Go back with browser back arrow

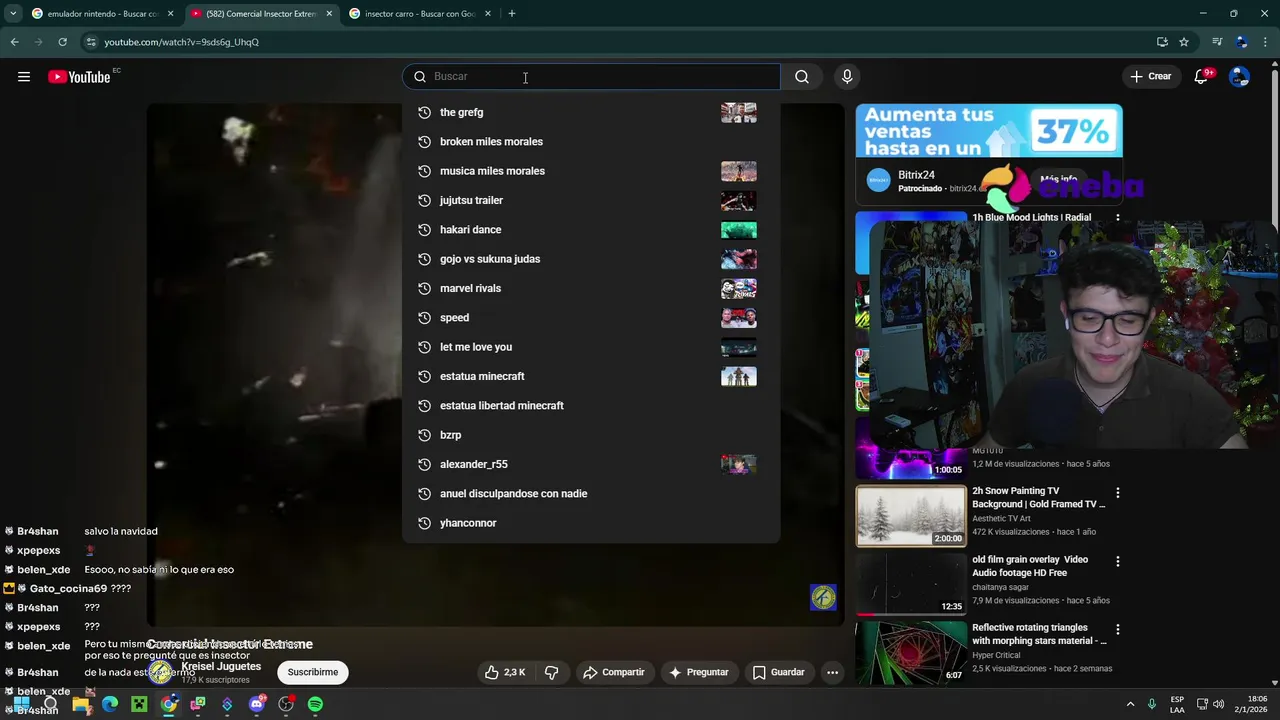[x=14, y=42]
